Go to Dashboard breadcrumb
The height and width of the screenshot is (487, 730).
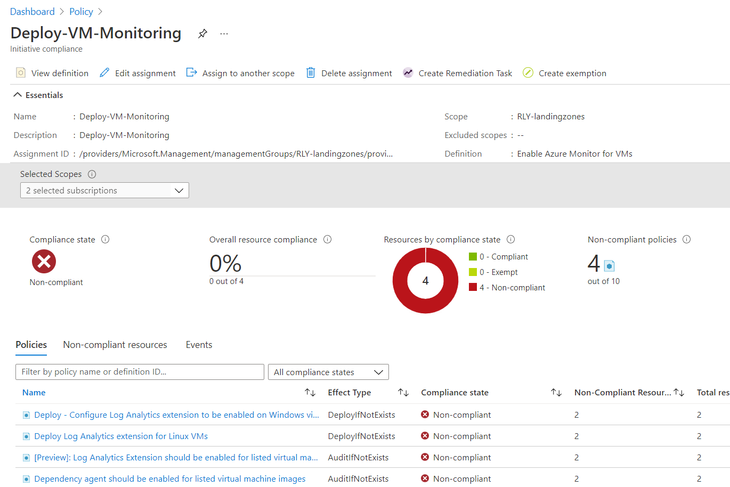tap(32, 12)
